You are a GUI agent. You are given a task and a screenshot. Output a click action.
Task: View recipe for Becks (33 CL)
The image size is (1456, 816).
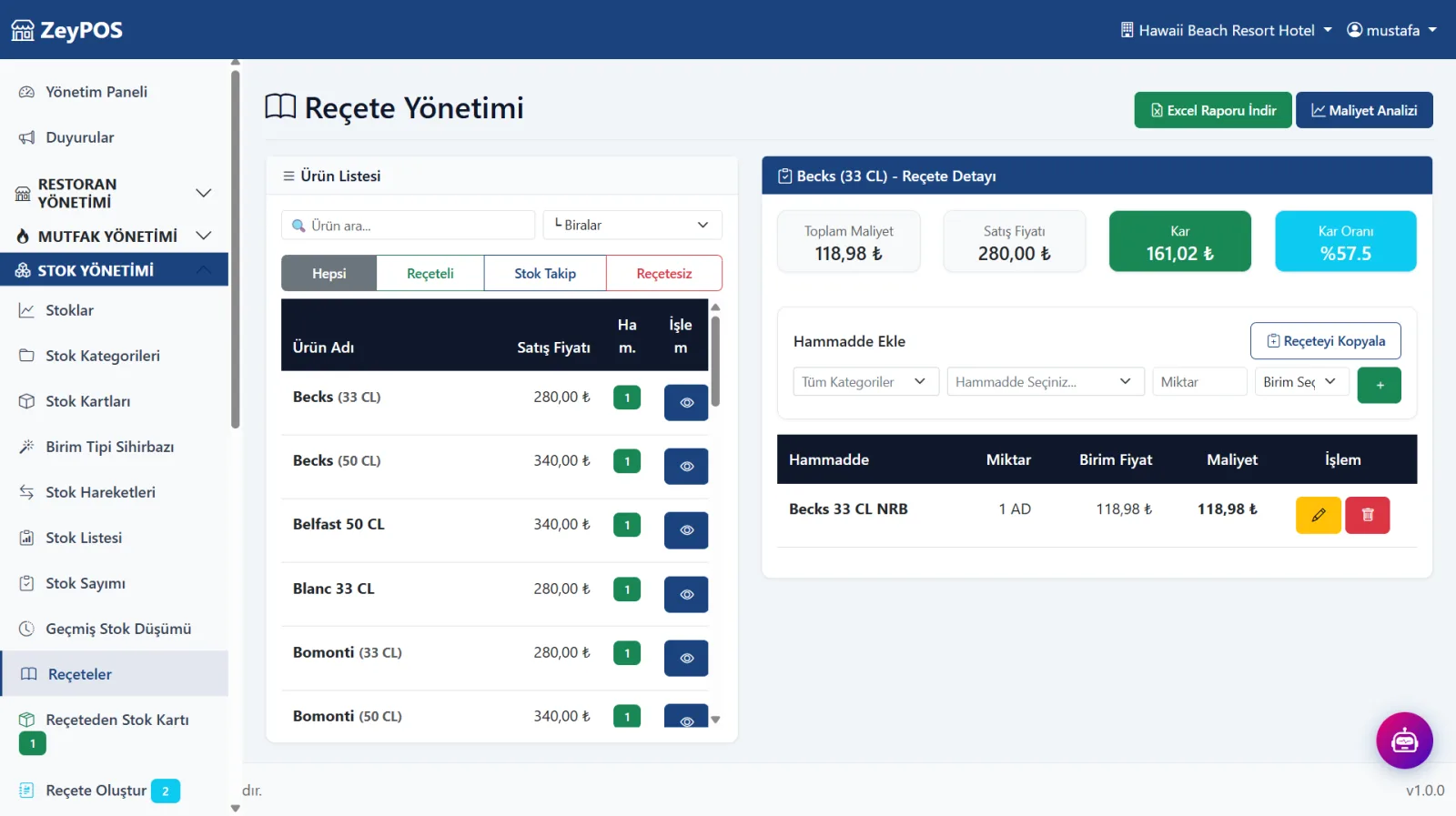[686, 402]
